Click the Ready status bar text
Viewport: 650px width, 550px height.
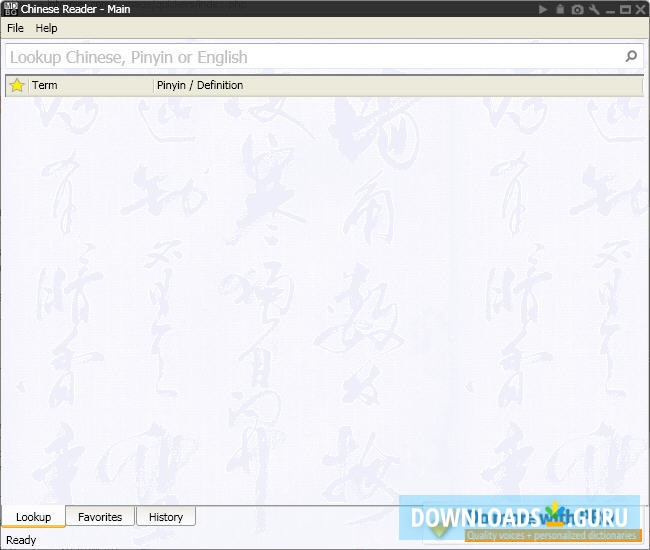coord(21,540)
